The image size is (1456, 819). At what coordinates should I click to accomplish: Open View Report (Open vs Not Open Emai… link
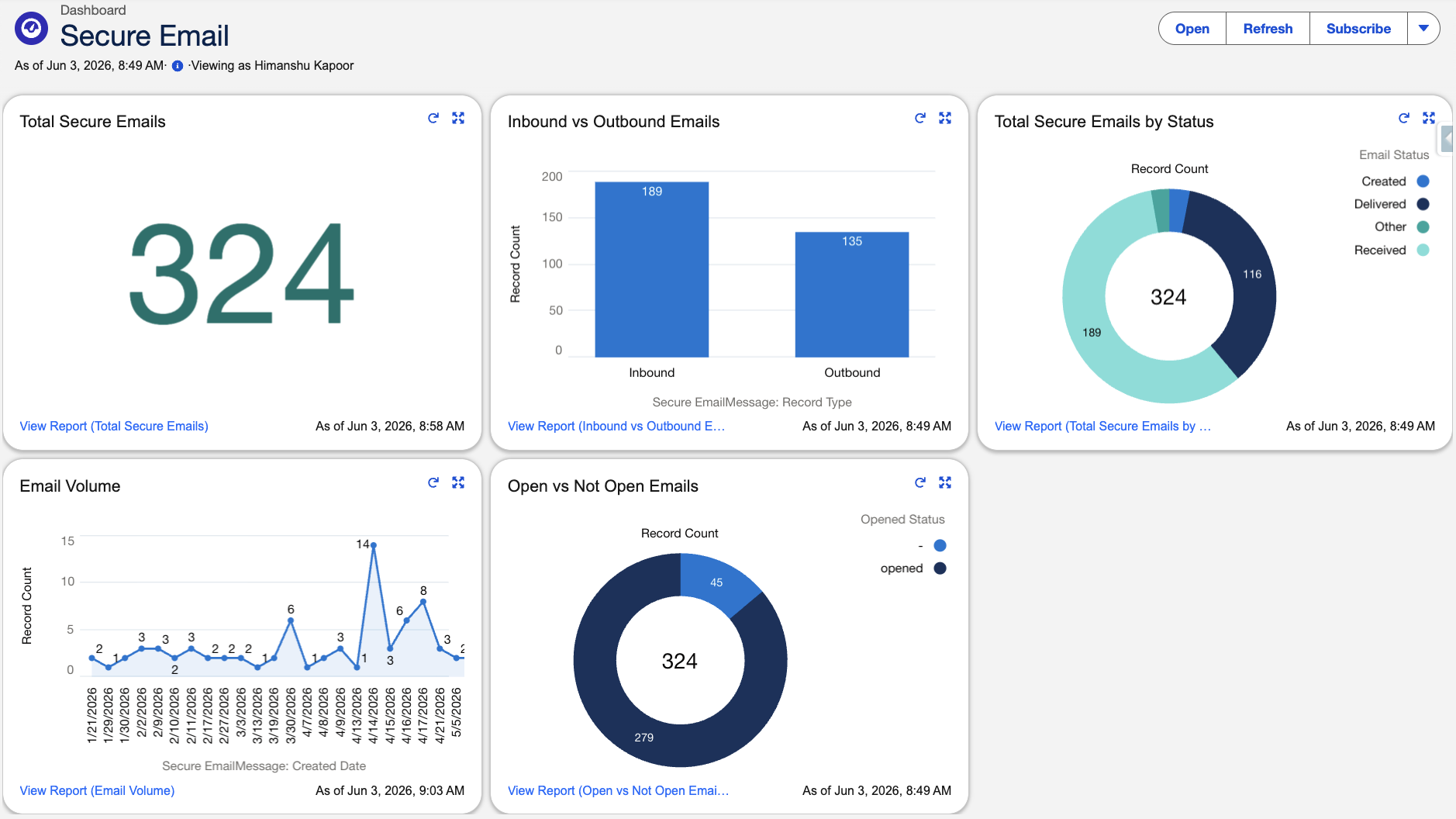(x=618, y=790)
